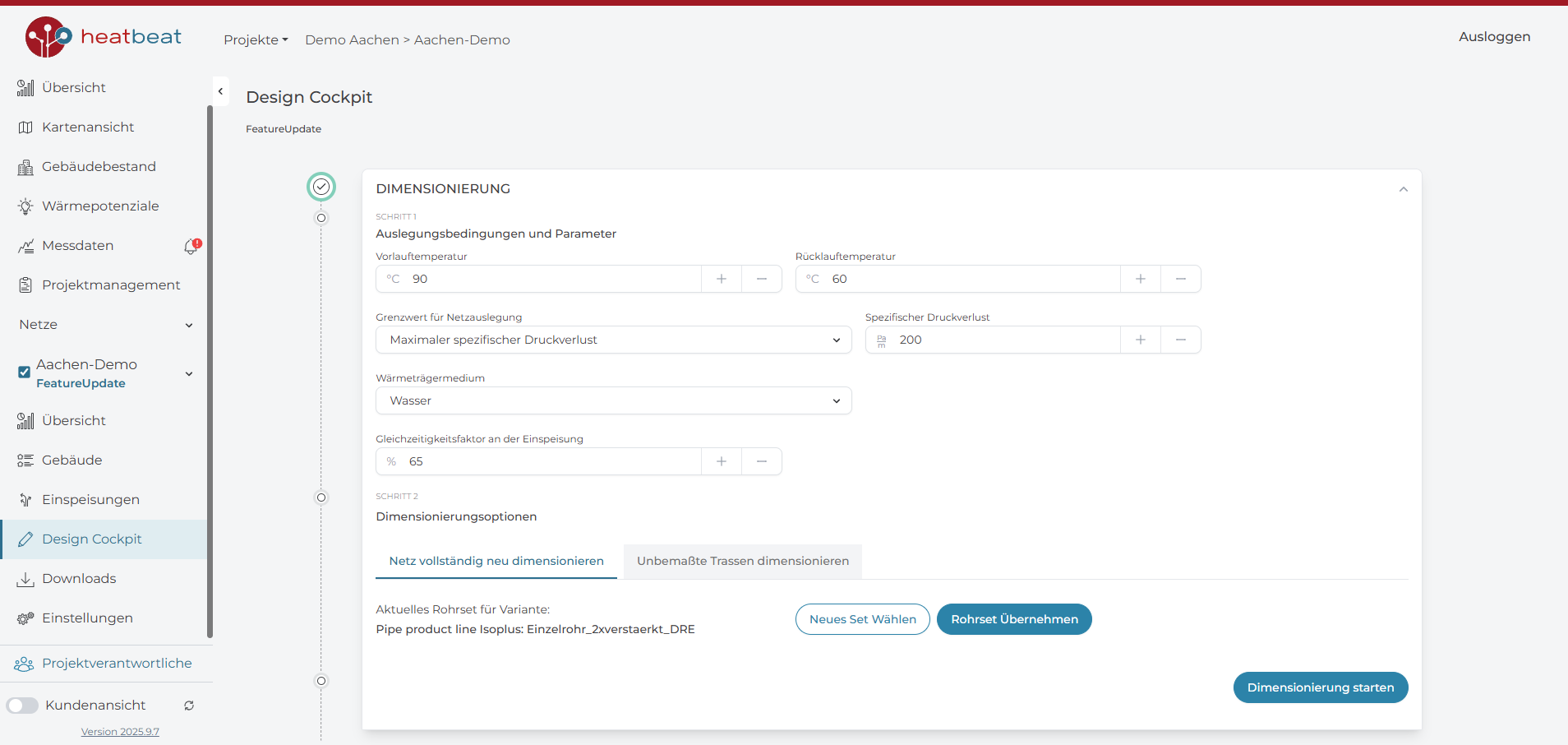Increase Vorlauftemperatur with plus button
This screenshot has height=745, width=1568.
coord(721,279)
